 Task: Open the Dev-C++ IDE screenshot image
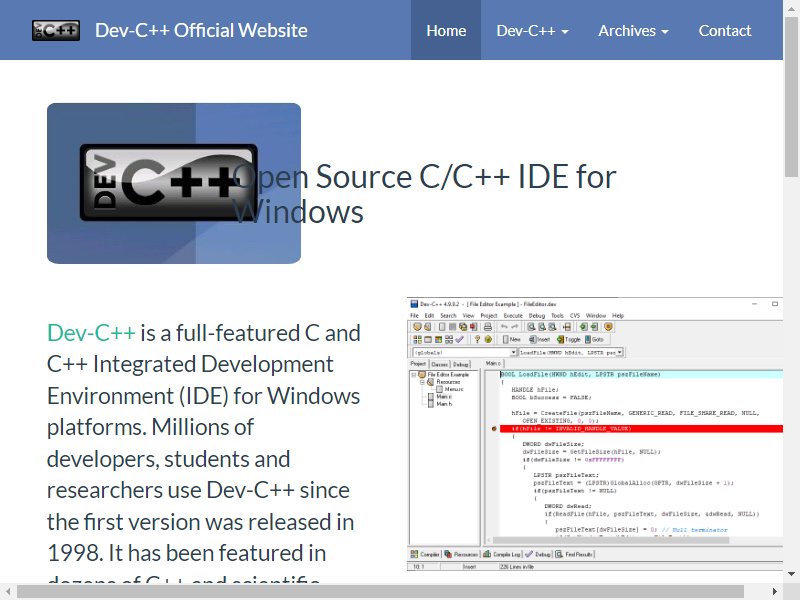[595, 434]
